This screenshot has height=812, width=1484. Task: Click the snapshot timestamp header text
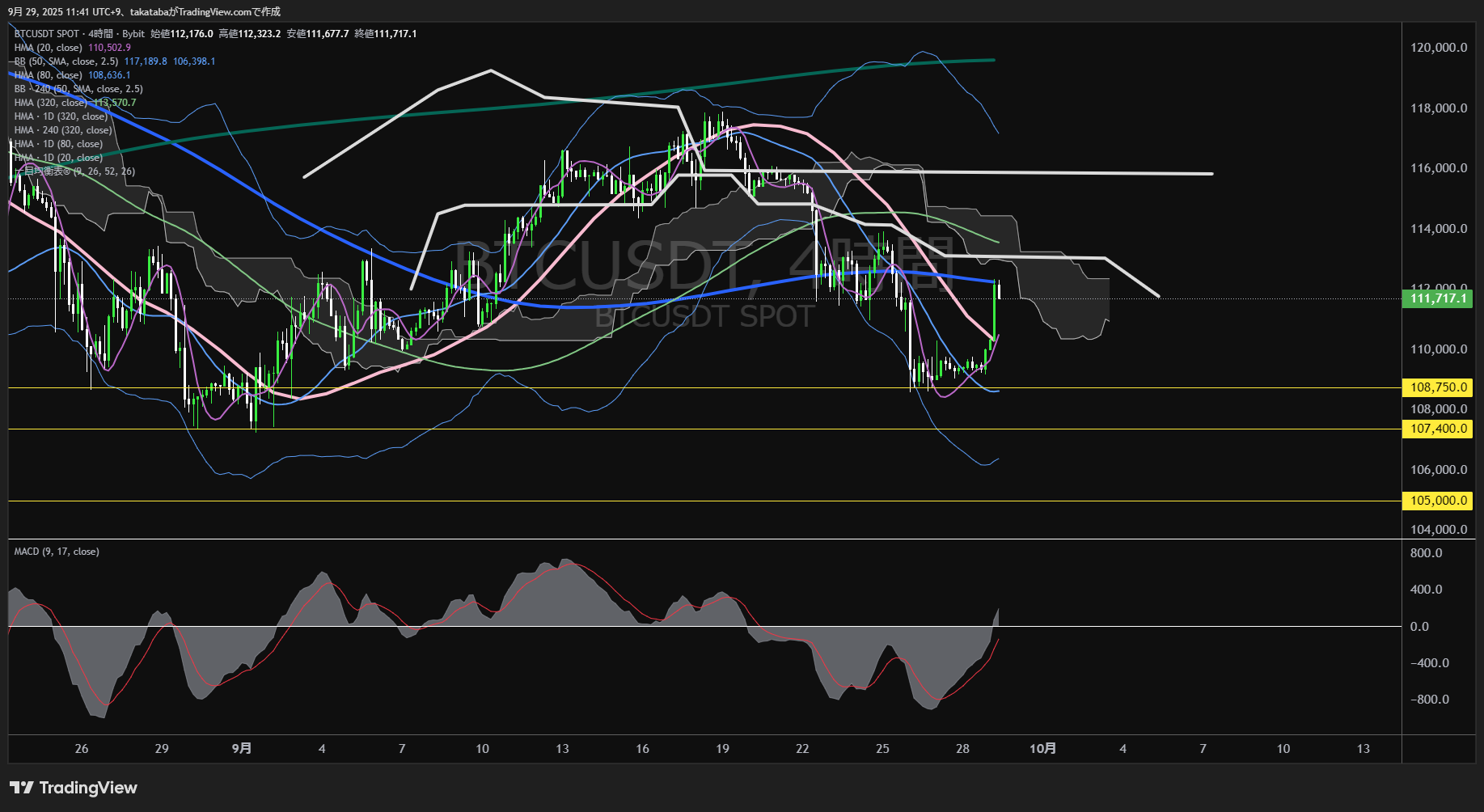coord(145,11)
